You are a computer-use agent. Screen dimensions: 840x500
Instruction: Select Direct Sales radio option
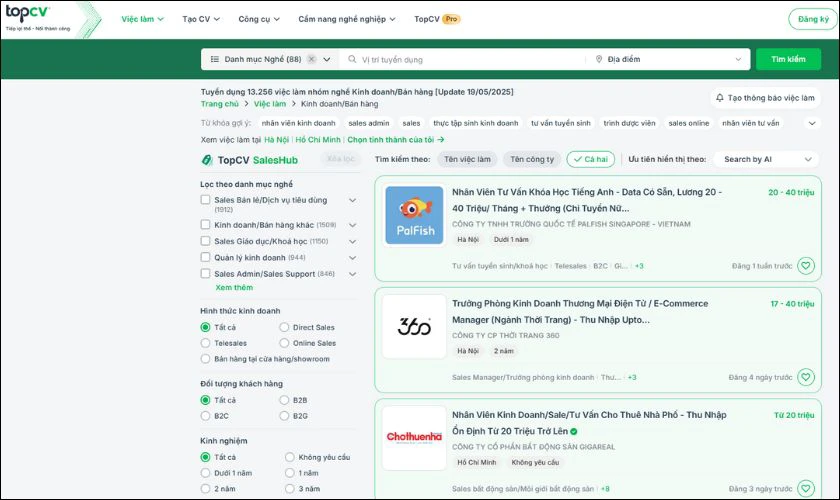point(284,327)
